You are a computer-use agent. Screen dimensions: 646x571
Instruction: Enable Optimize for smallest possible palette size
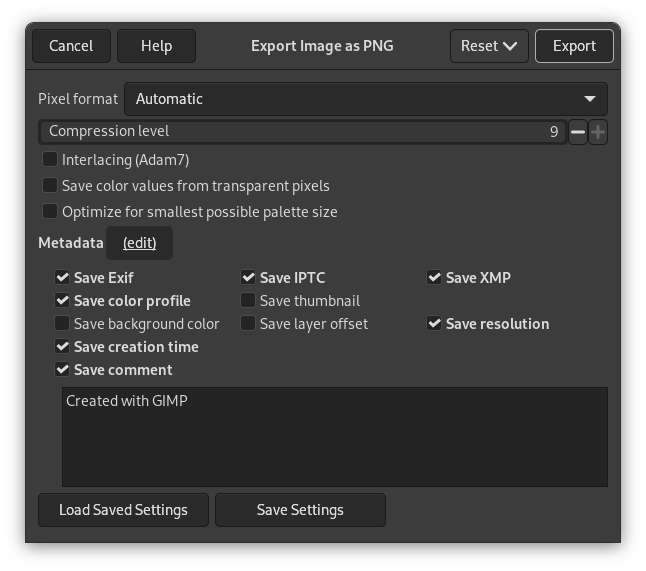[50, 212]
